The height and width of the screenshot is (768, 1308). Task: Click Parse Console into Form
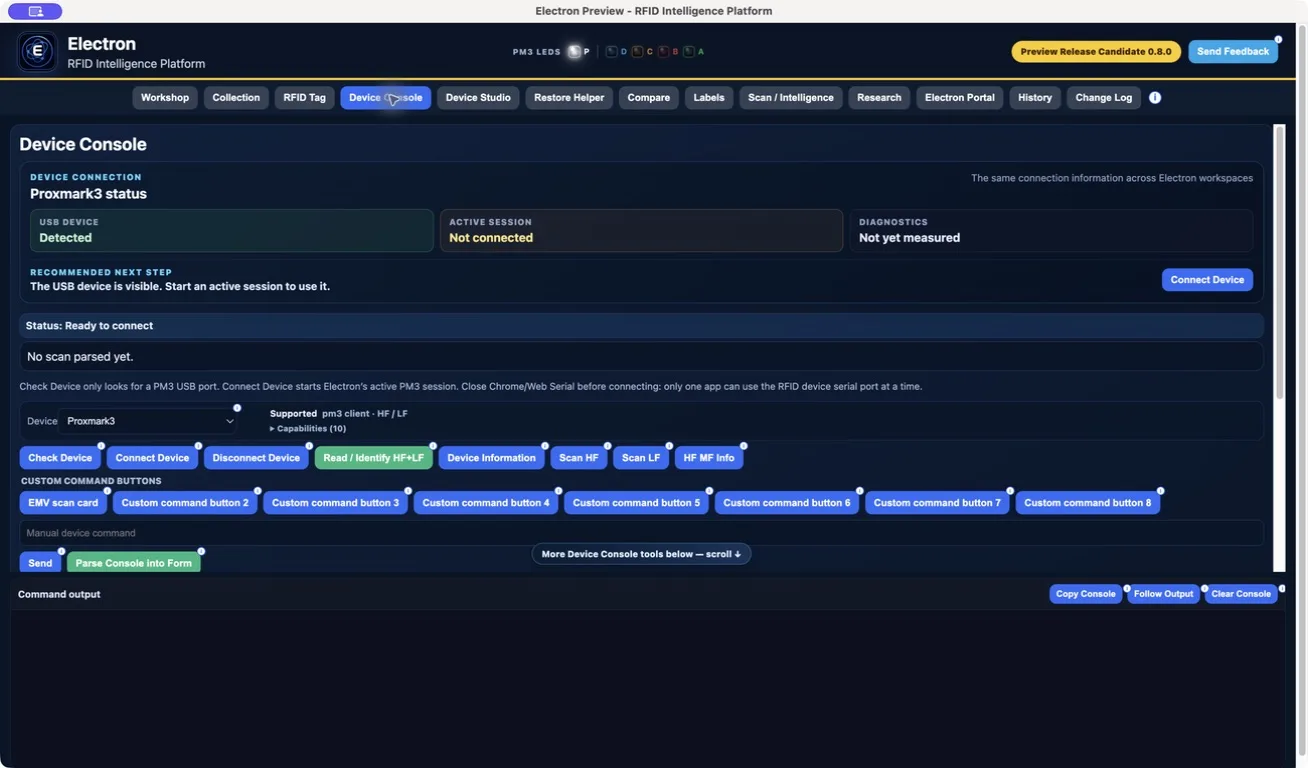click(x=134, y=563)
